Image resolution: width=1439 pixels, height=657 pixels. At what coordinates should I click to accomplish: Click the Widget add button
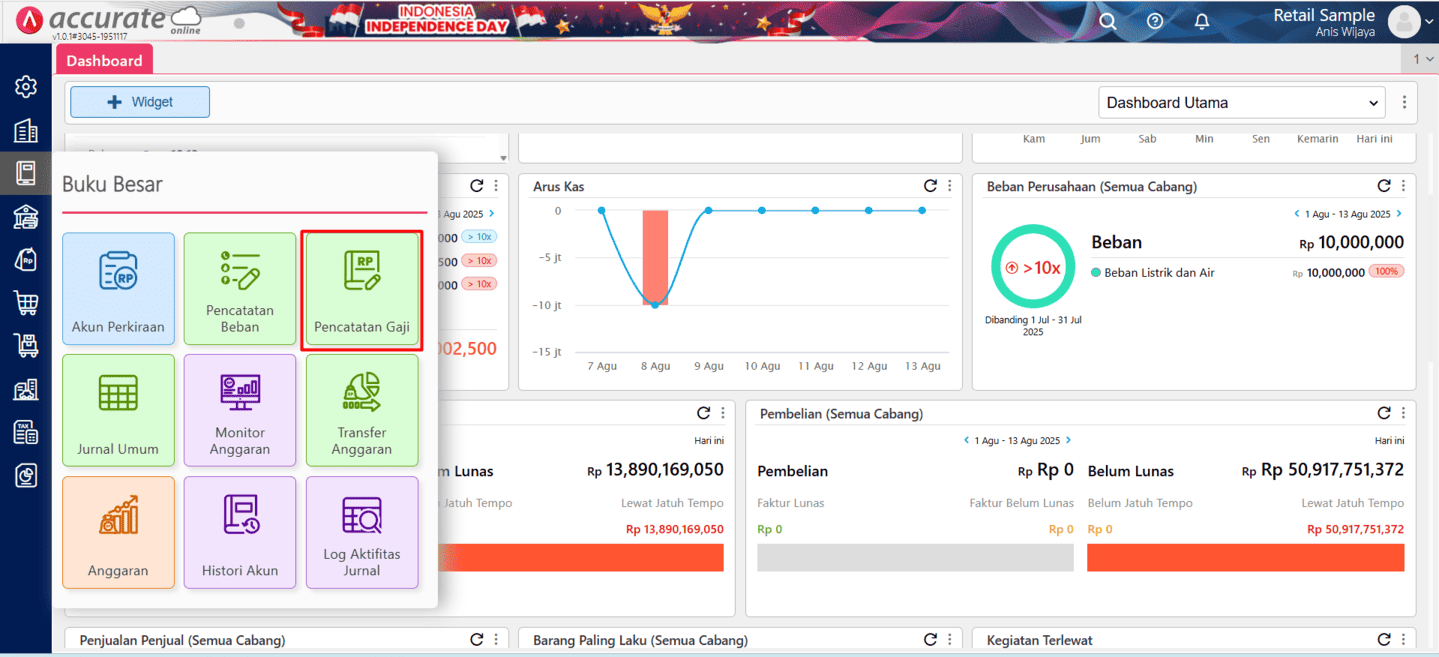coord(140,102)
